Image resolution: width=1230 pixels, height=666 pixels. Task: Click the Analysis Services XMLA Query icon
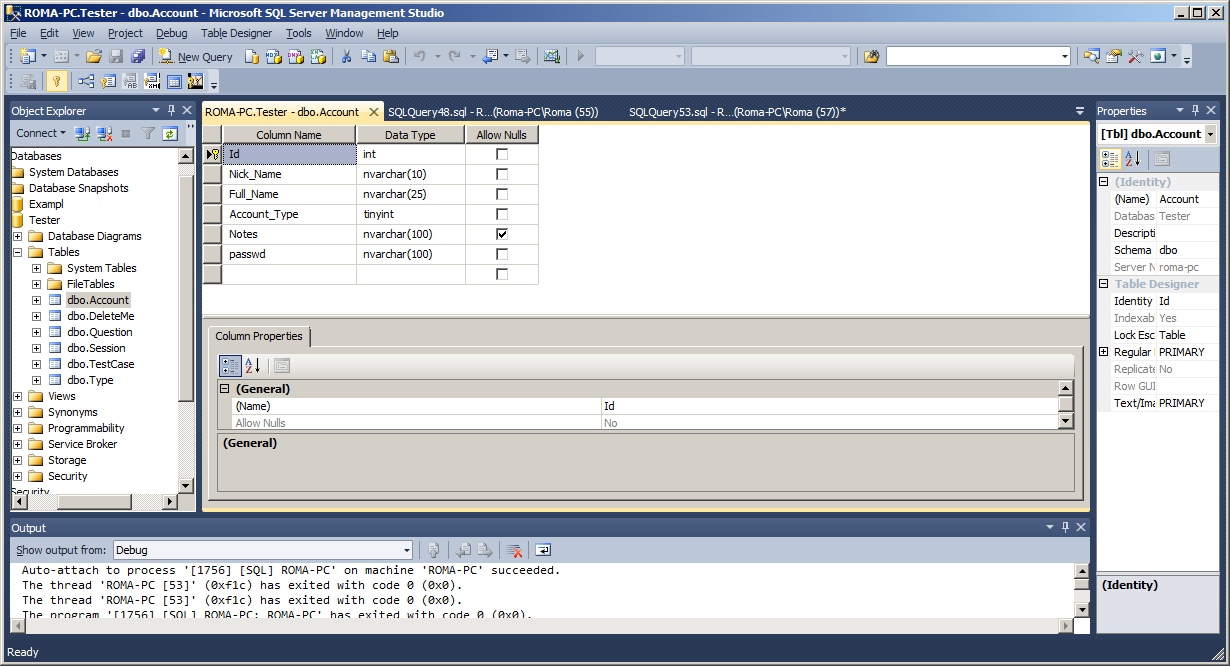[318, 57]
